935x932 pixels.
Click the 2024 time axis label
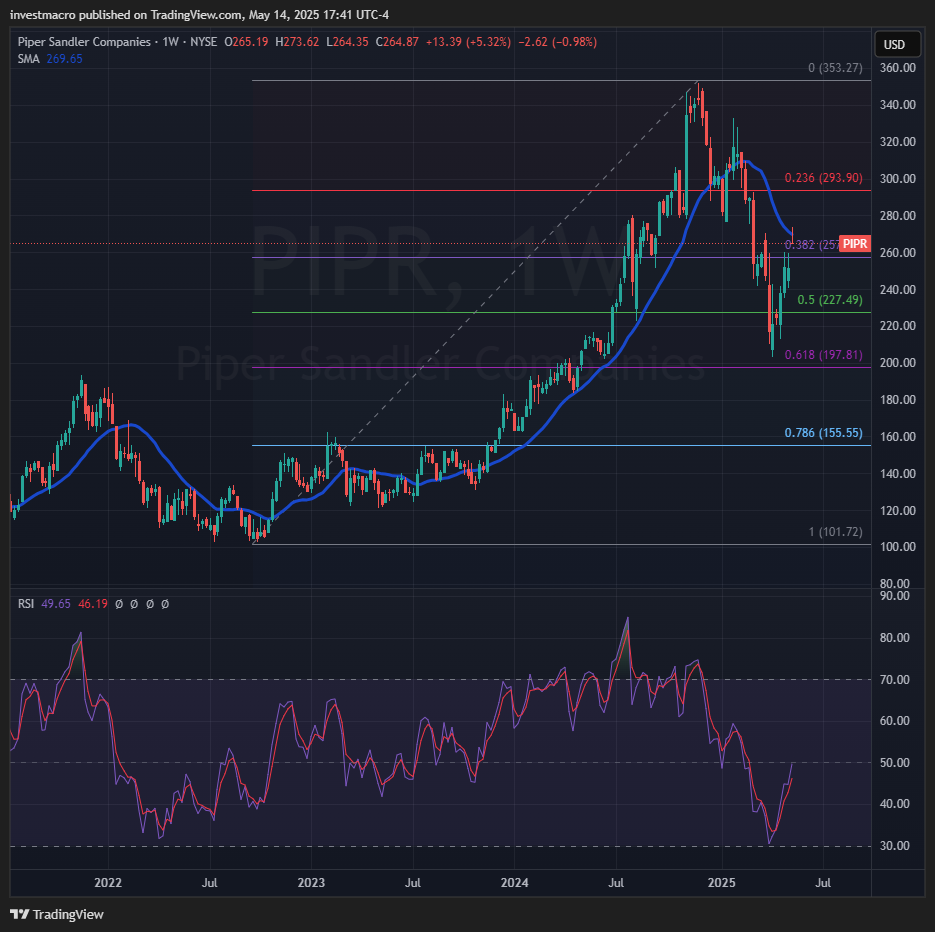(x=515, y=883)
